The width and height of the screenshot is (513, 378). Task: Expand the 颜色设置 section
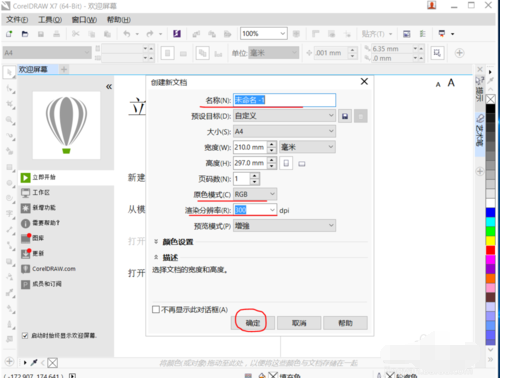pyautogui.click(x=178, y=242)
